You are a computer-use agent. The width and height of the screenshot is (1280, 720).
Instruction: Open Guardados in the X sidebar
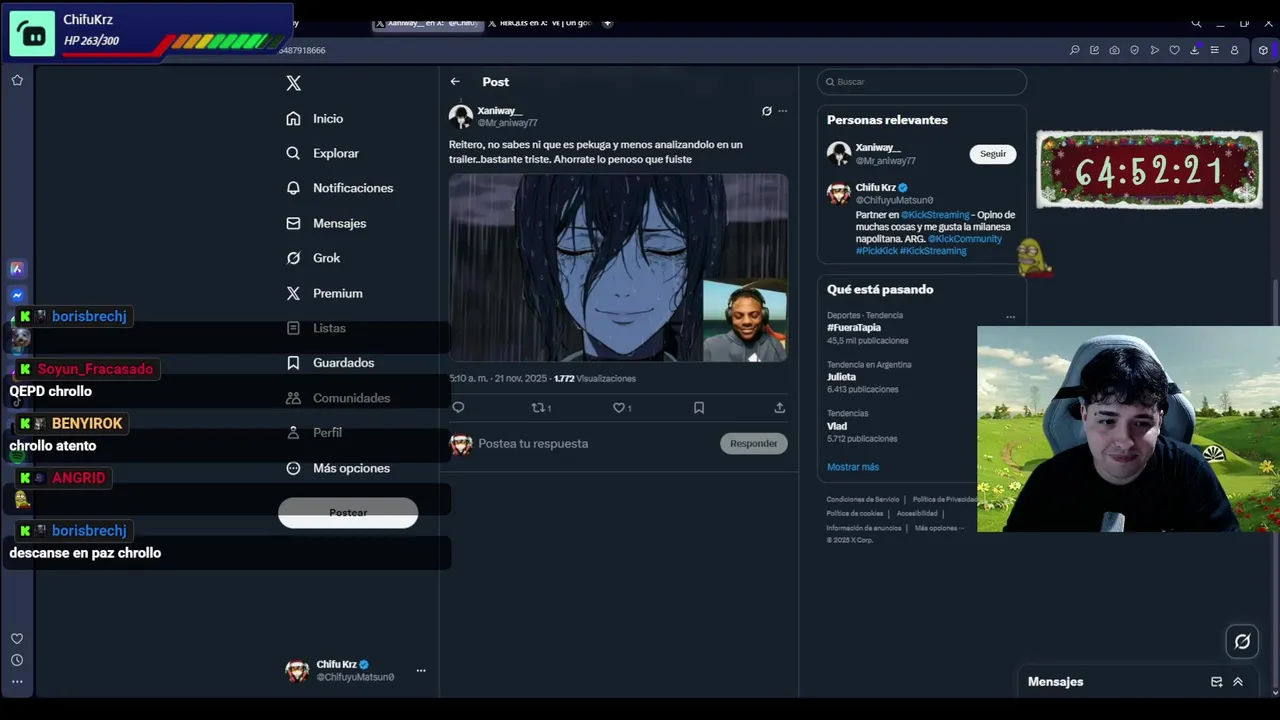(330, 363)
